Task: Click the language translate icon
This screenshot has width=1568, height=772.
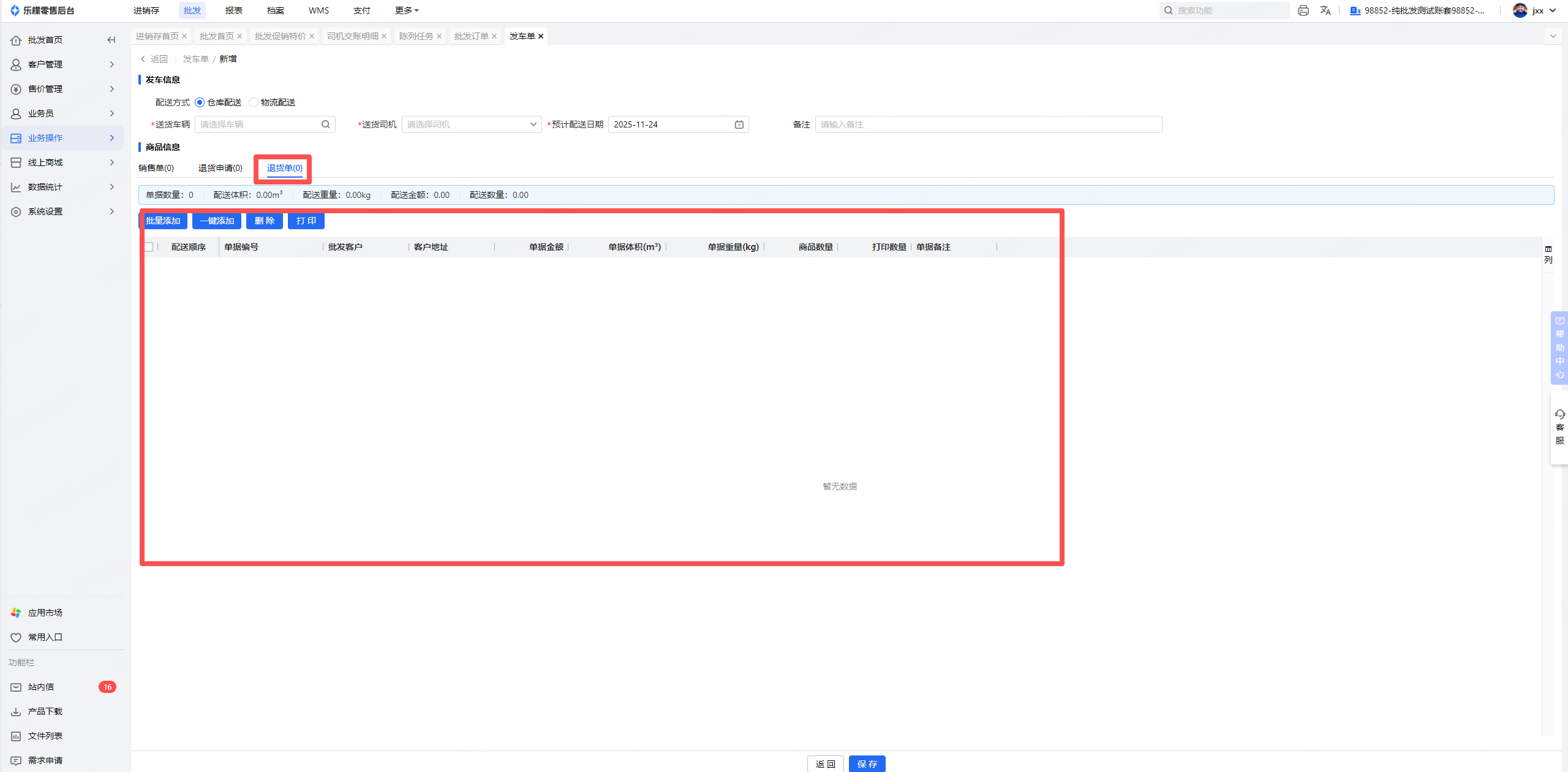Action: (1325, 10)
